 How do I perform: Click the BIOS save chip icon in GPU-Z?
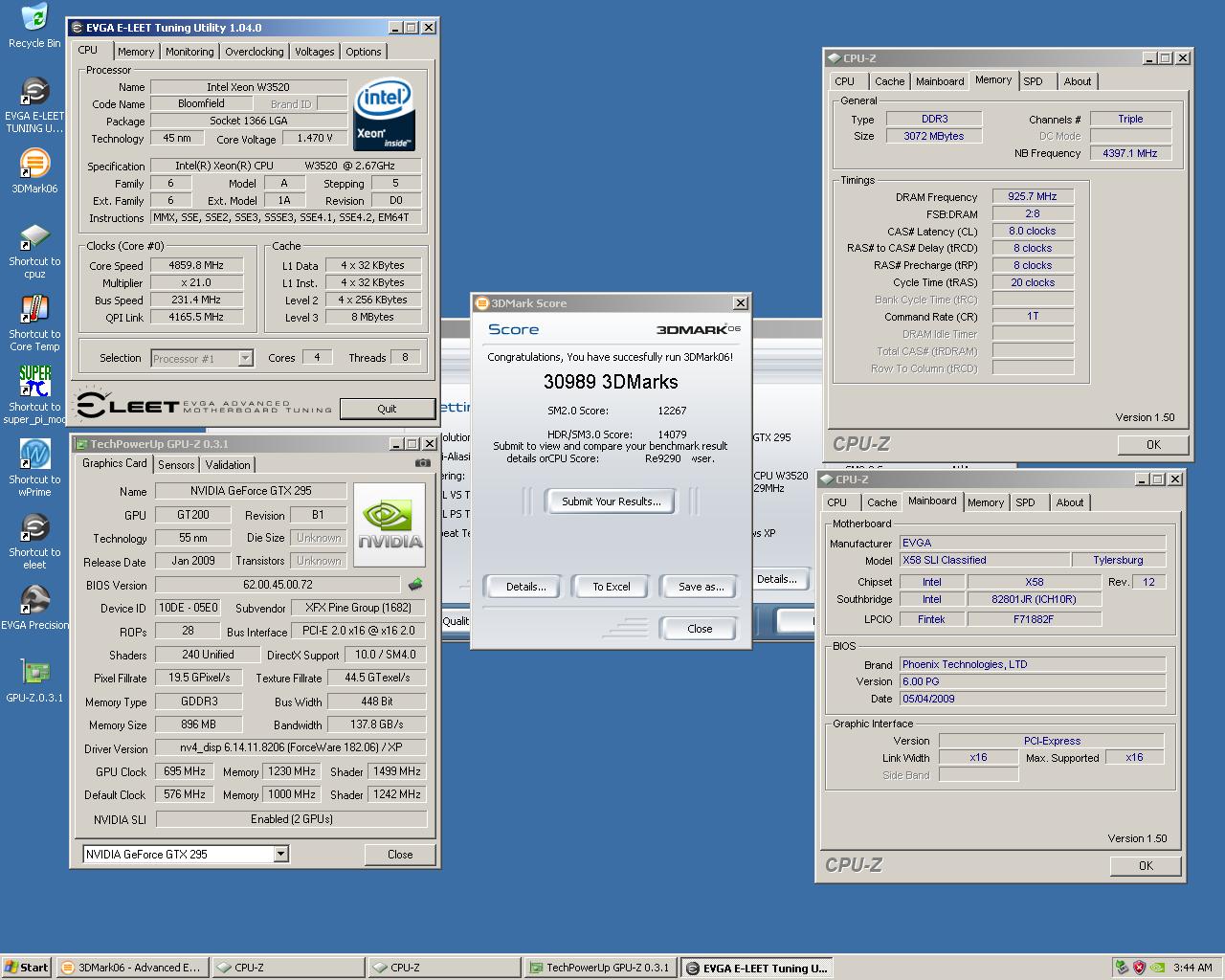[x=415, y=584]
